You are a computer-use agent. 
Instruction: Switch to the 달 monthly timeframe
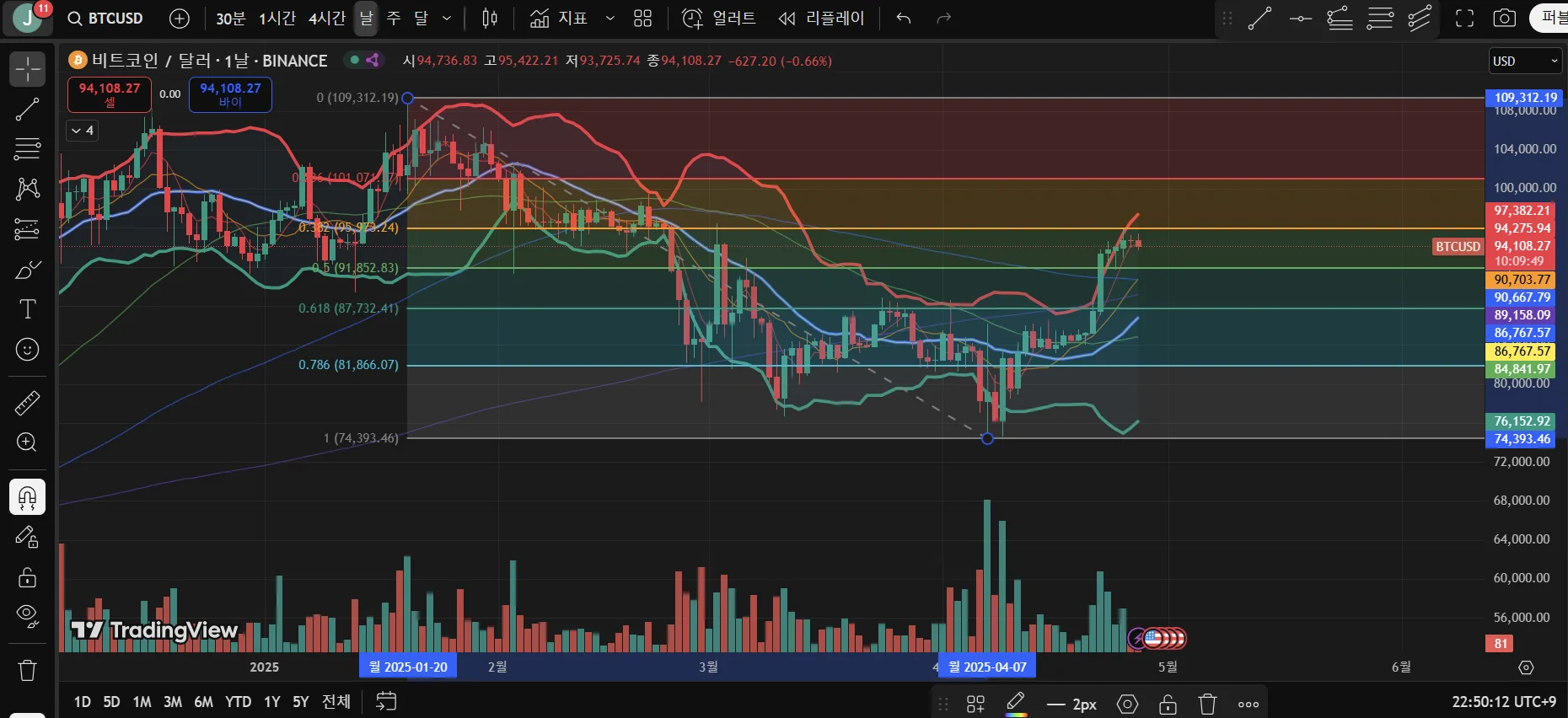tap(422, 19)
